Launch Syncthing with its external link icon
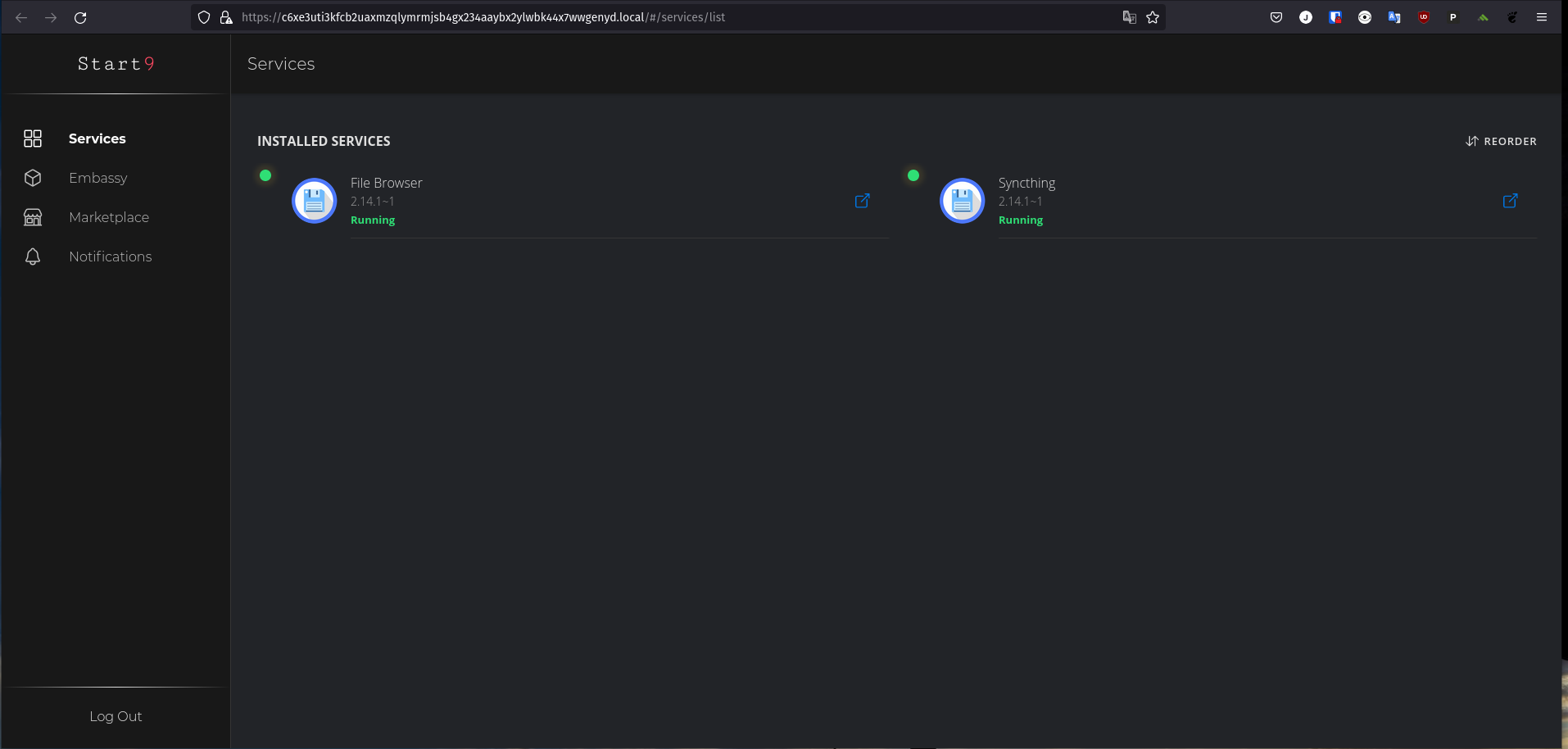This screenshot has width=1568, height=749. (x=1510, y=201)
